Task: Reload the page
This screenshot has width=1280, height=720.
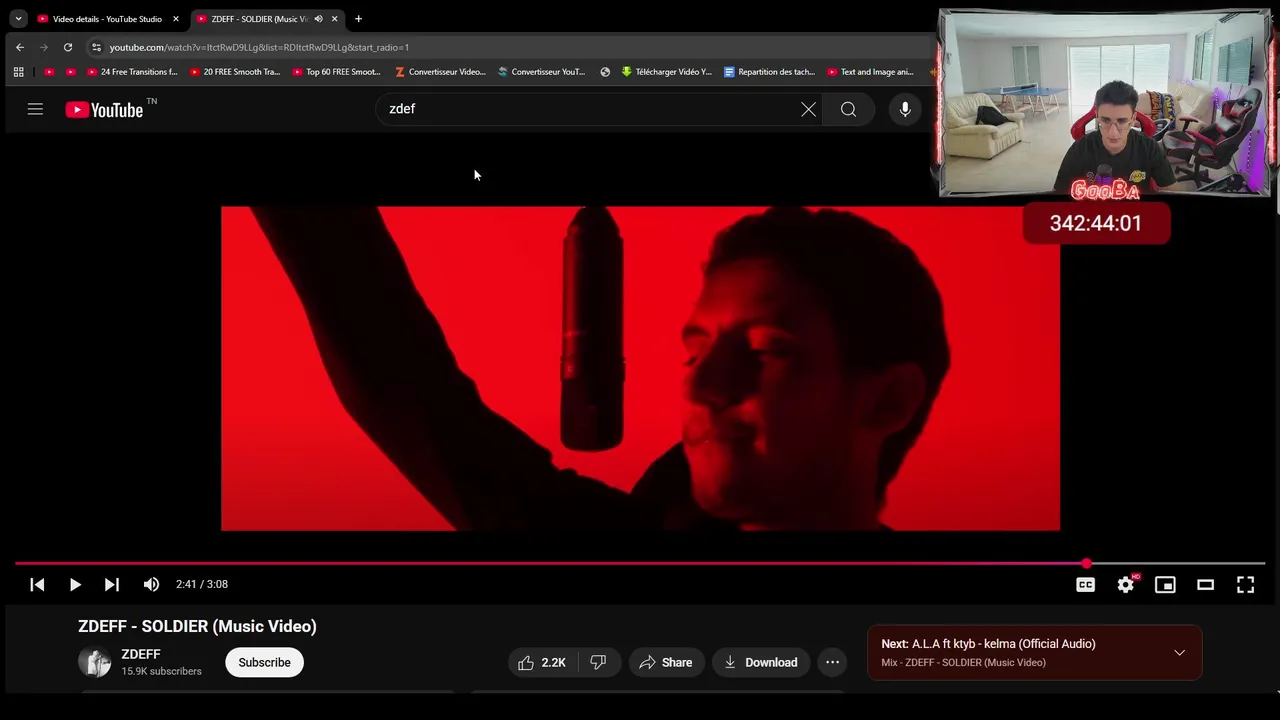Action: click(68, 47)
